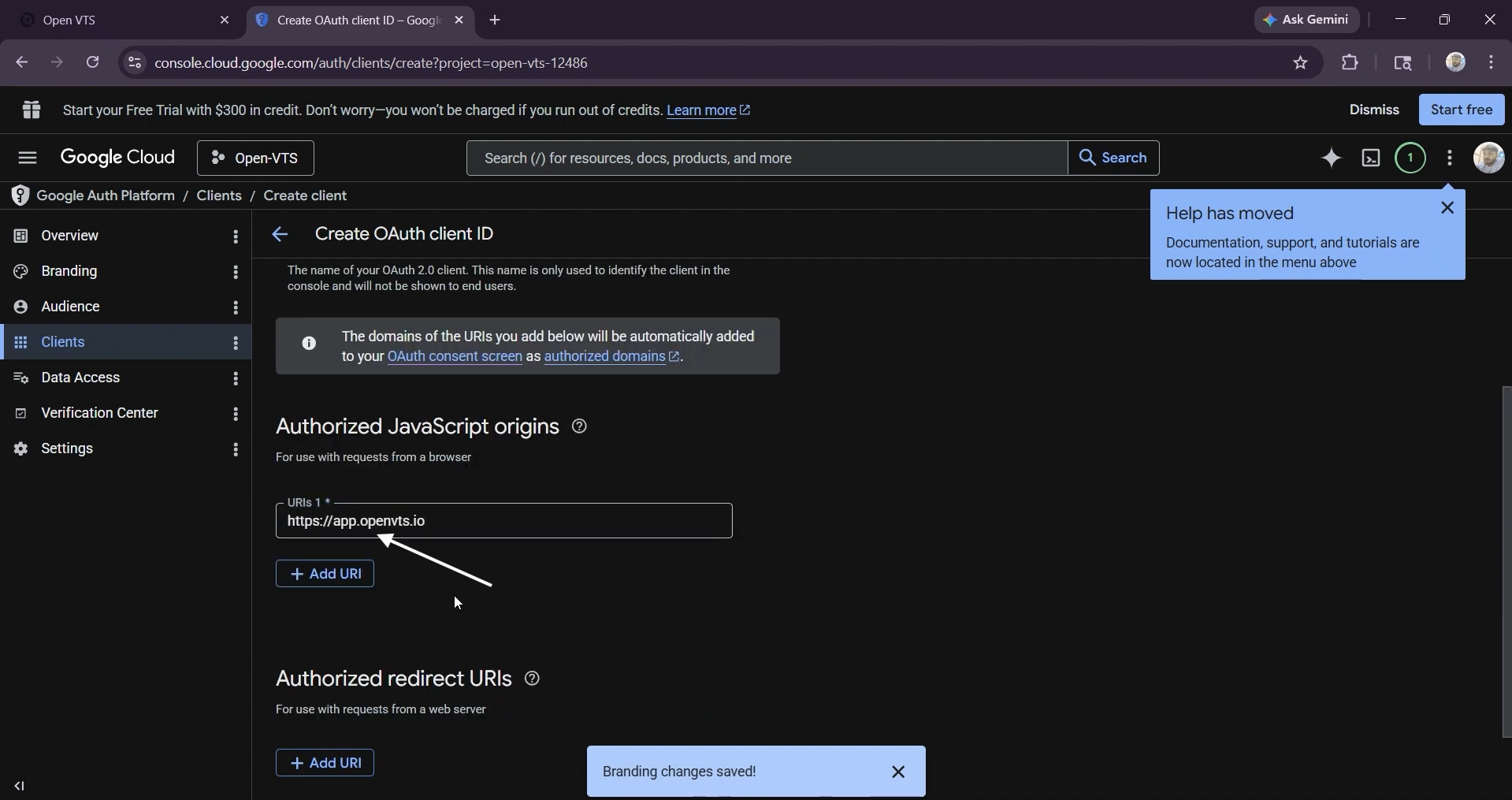Open more options for Verification Center
Screen dimensions: 1512x800
tap(236, 413)
